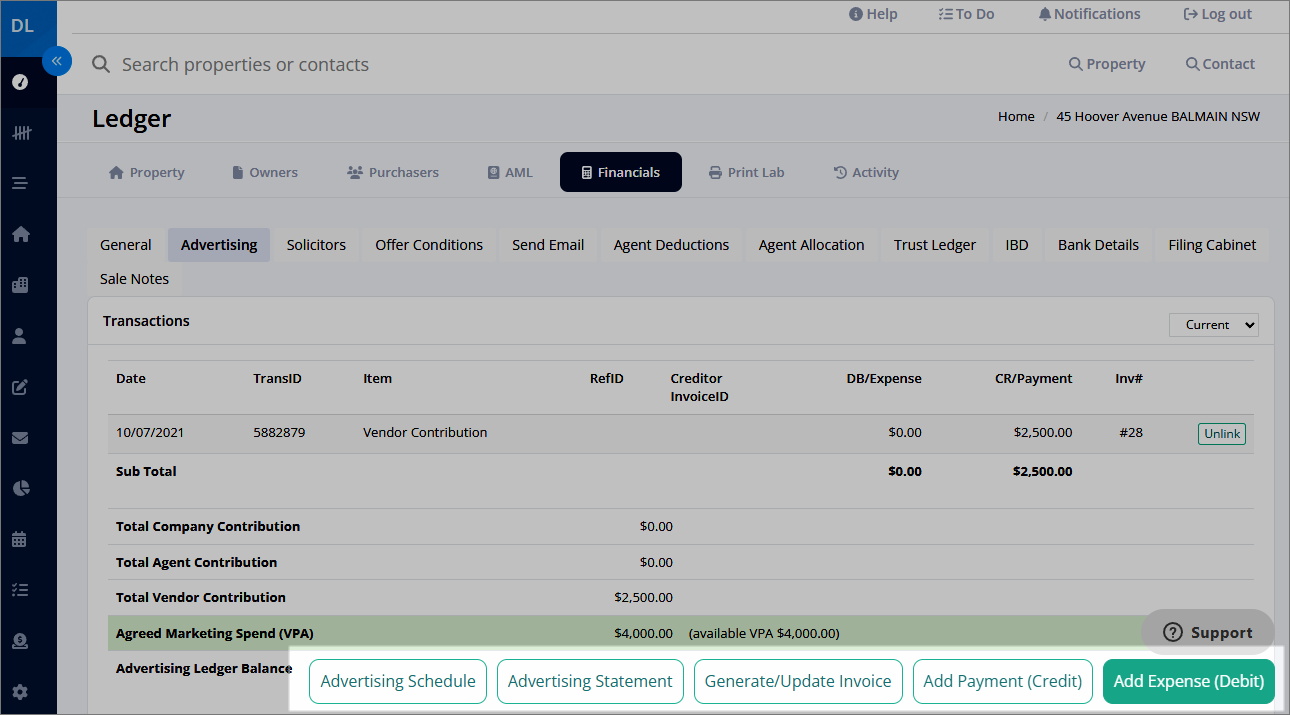Viewport: 1290px width, 715px height.
Task: Click the $4,000.00 VPA amount
Action: coord(643,633)
